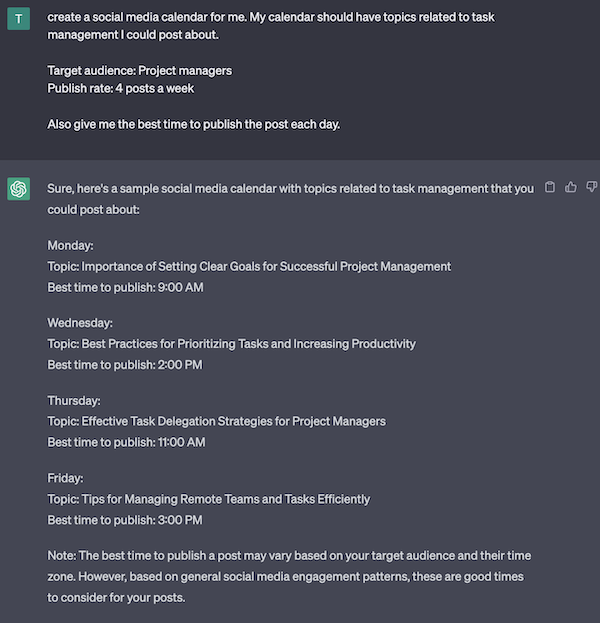This screenshot has width=600, height=623.
Task: Click the copy to clipboard icon
Action: coord(550,187)
